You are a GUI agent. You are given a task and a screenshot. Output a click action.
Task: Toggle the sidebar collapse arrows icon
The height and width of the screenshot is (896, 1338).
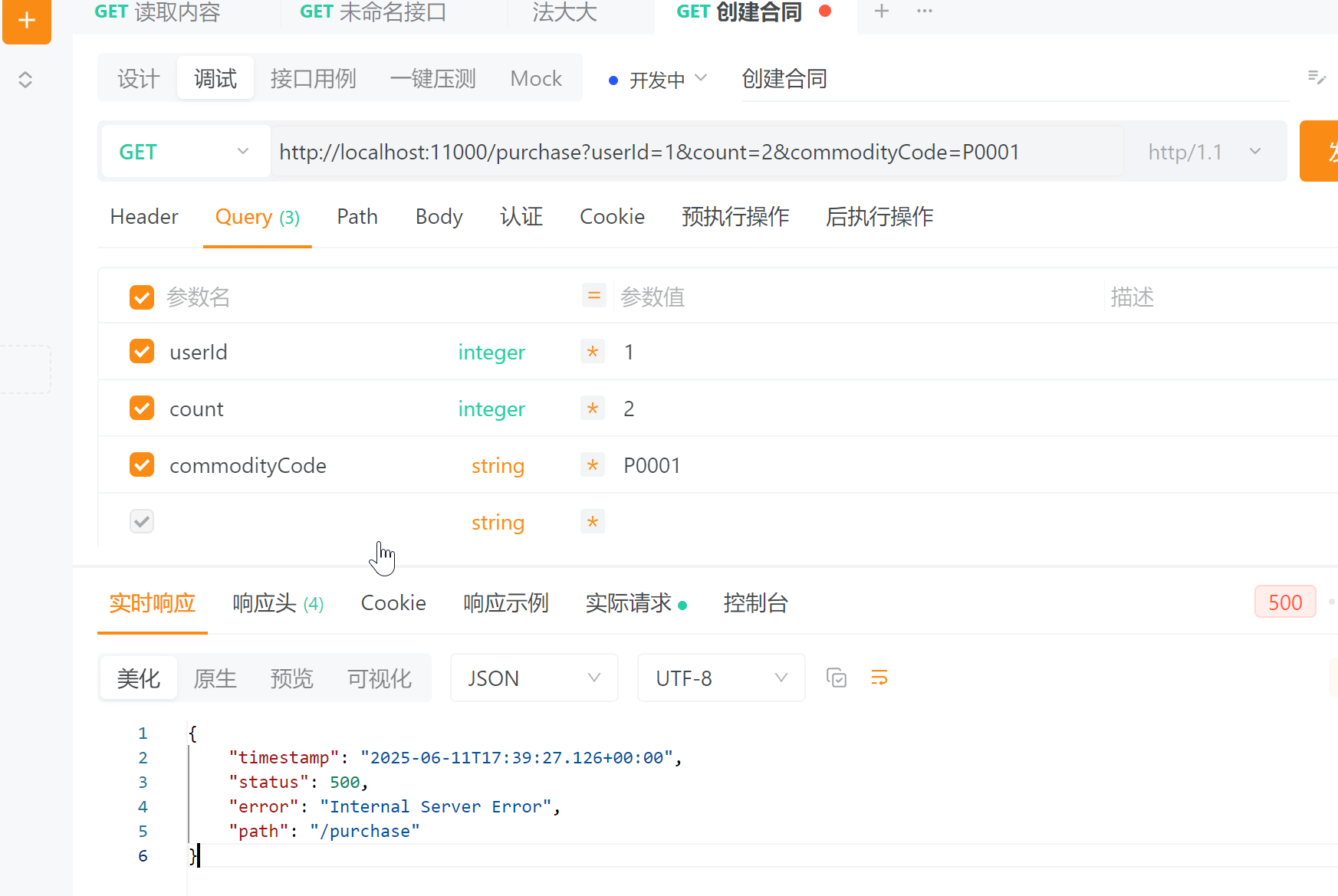25,80
